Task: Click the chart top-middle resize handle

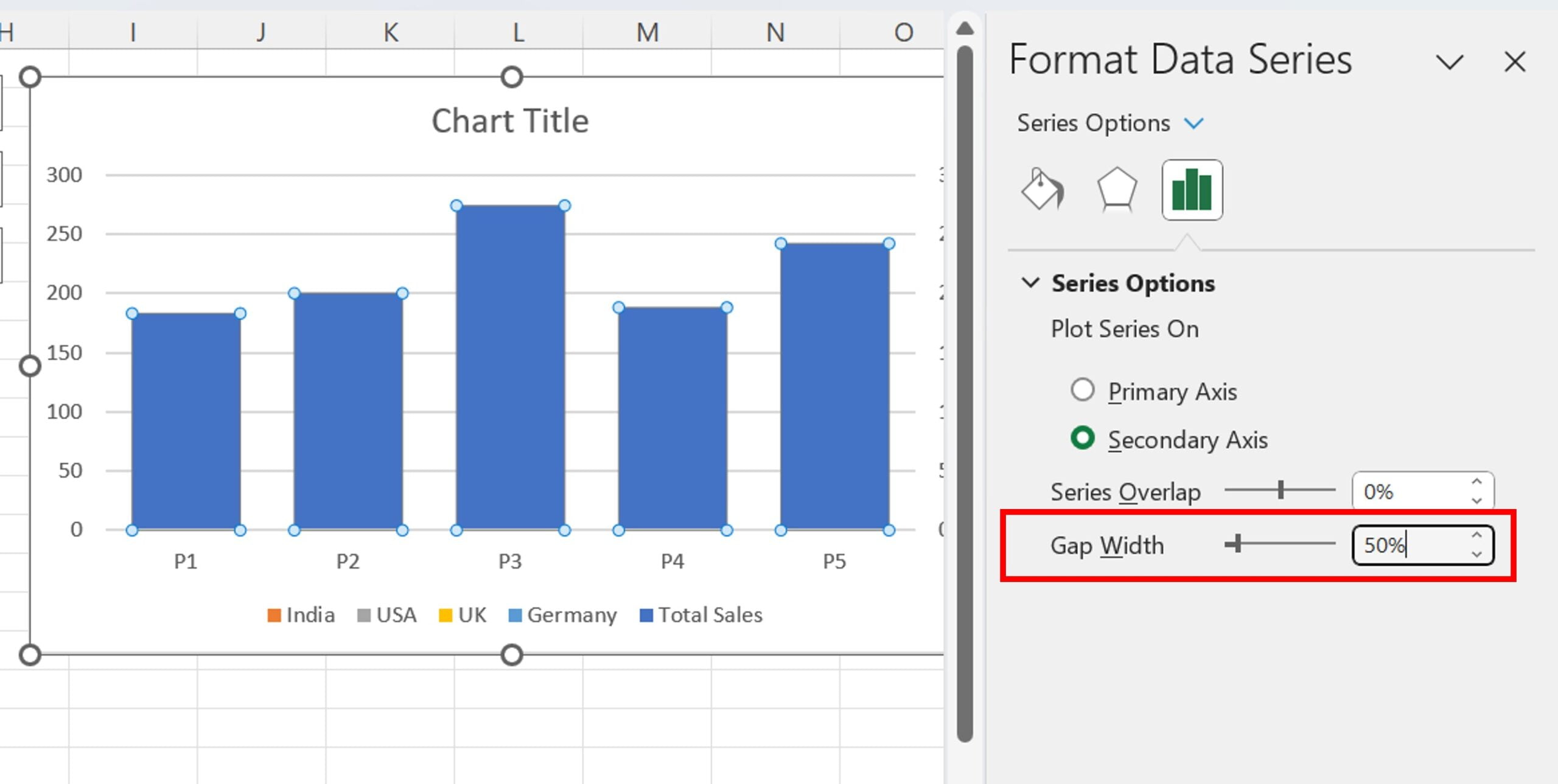Action: pyautogui.click(x=512, y=77)
